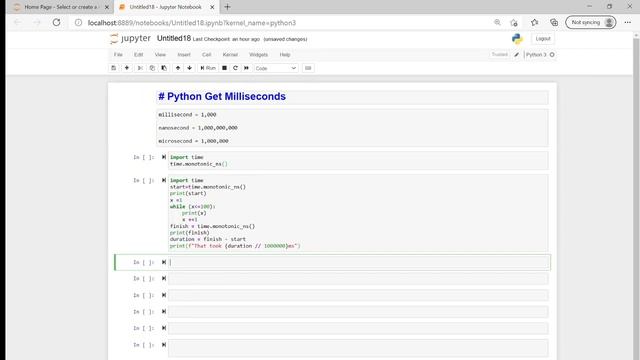
Task: Click the 'millisecond = 1,000' text
Action: (x=187, y=115)
